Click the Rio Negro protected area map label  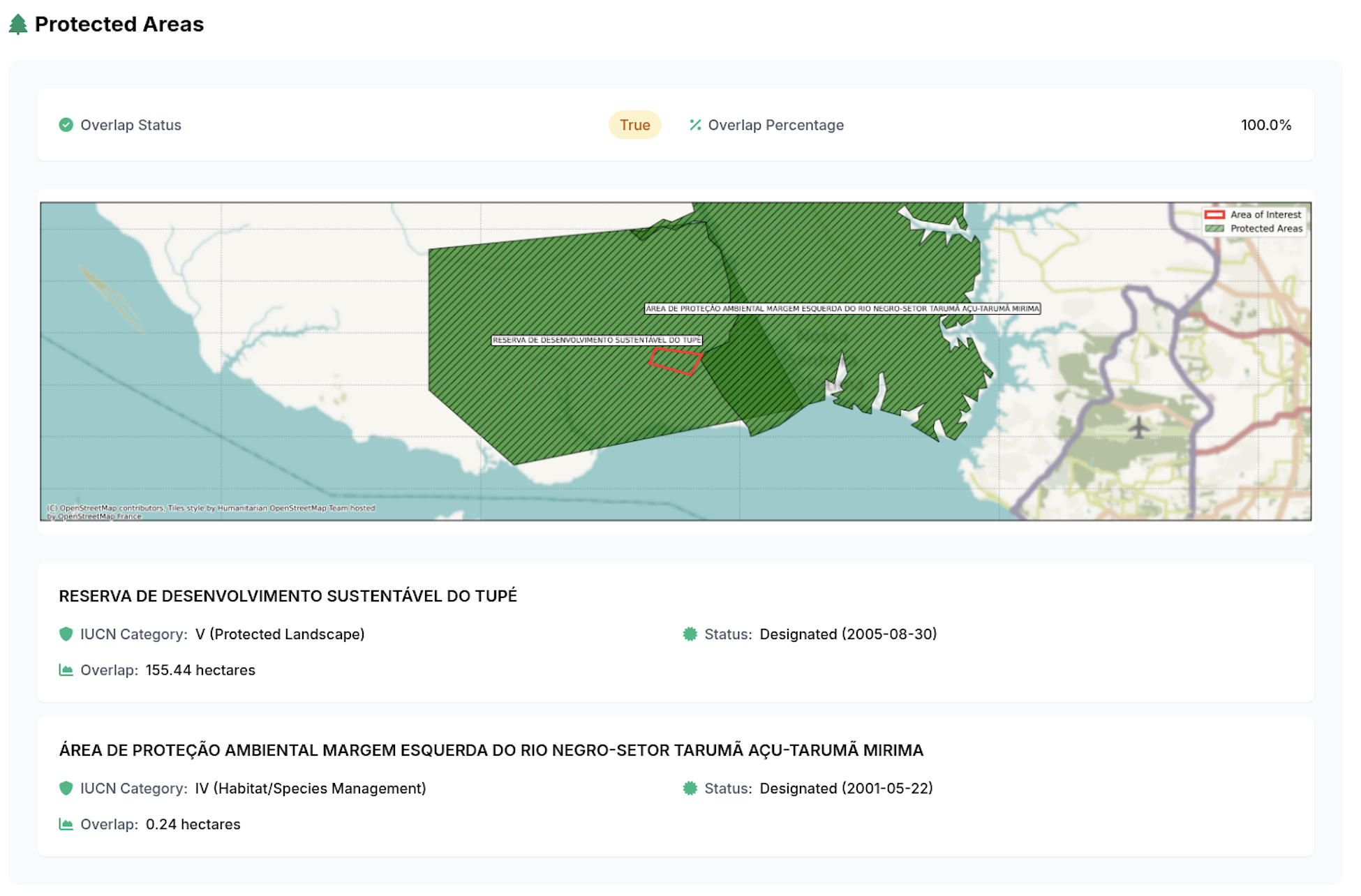[x=842, y=309]
